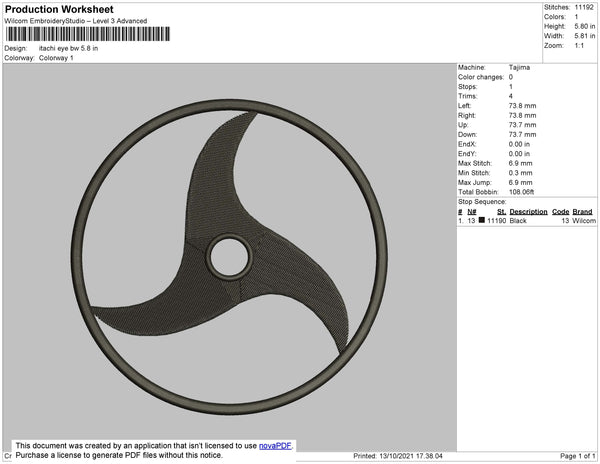Image resolution: width=600 pixels, height=464 pixels.
Task: Click the 'Color changes:' label
Action: [x=481, y=77]
